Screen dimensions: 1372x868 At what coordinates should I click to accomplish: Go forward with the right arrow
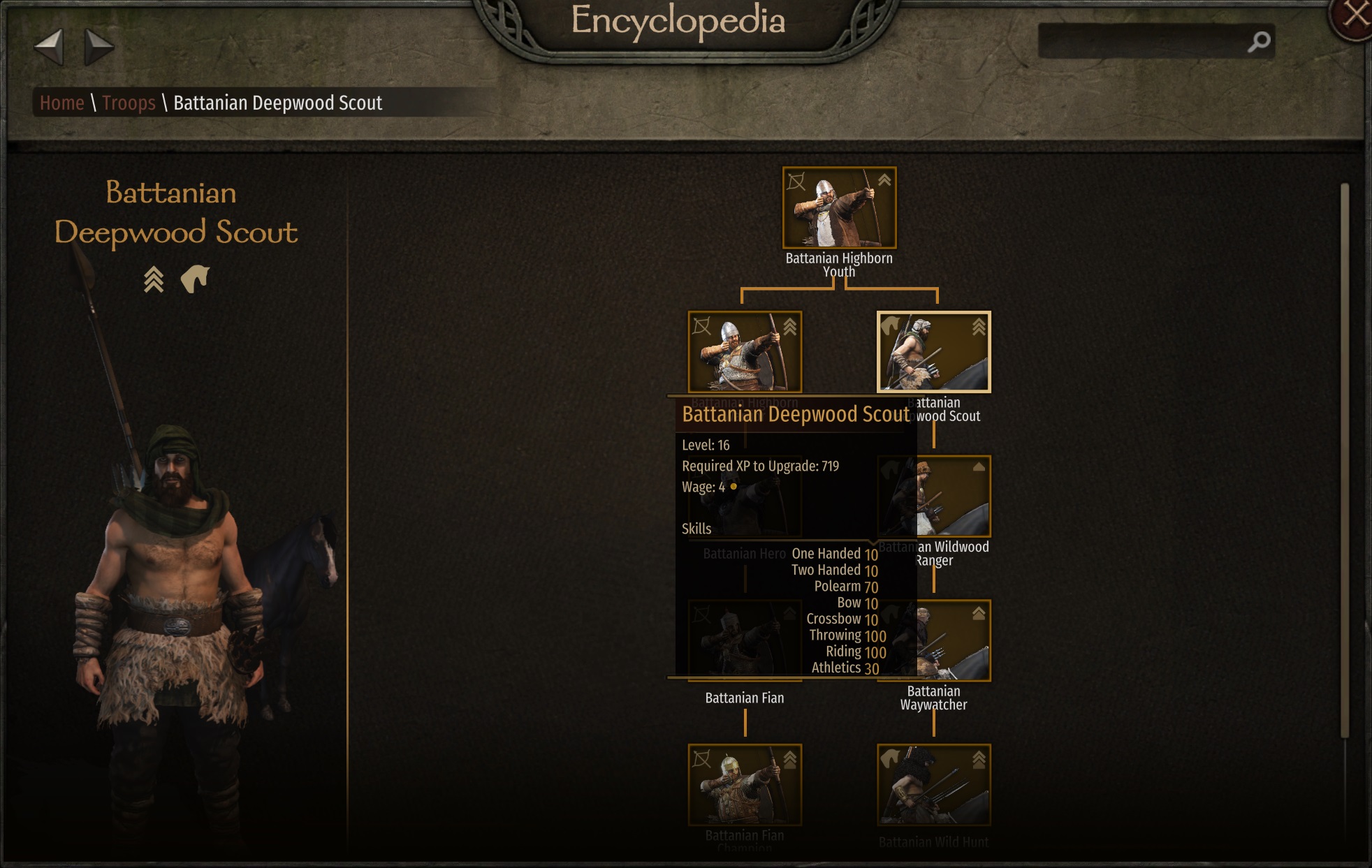(x=98, y=47)
